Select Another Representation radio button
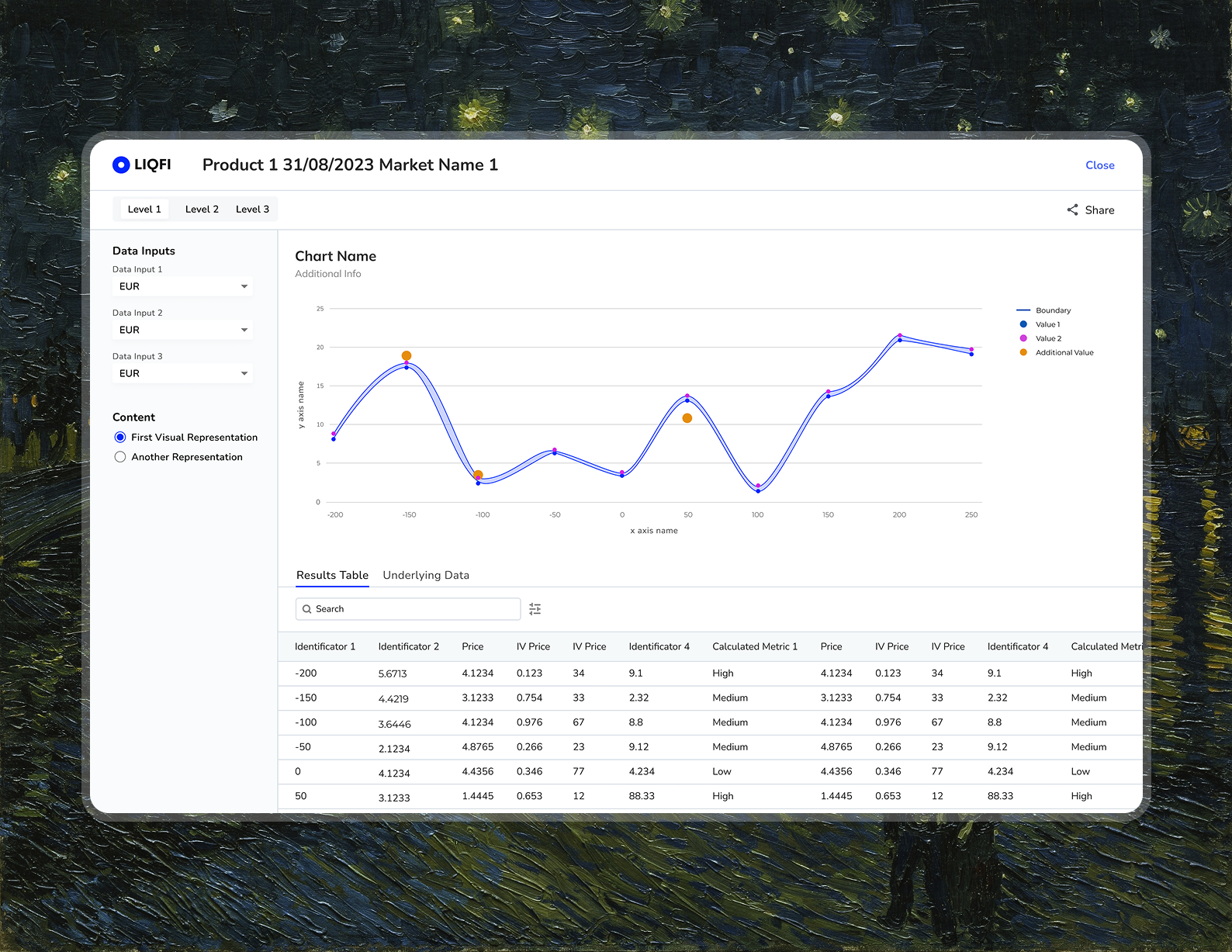Image resolution: width=1232 pixels, height=952 pixels. [120, 457]
